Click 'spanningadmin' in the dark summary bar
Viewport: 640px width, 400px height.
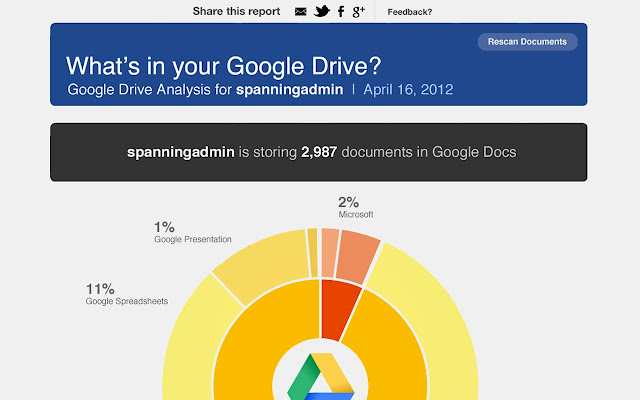click(x=180, y=152)
